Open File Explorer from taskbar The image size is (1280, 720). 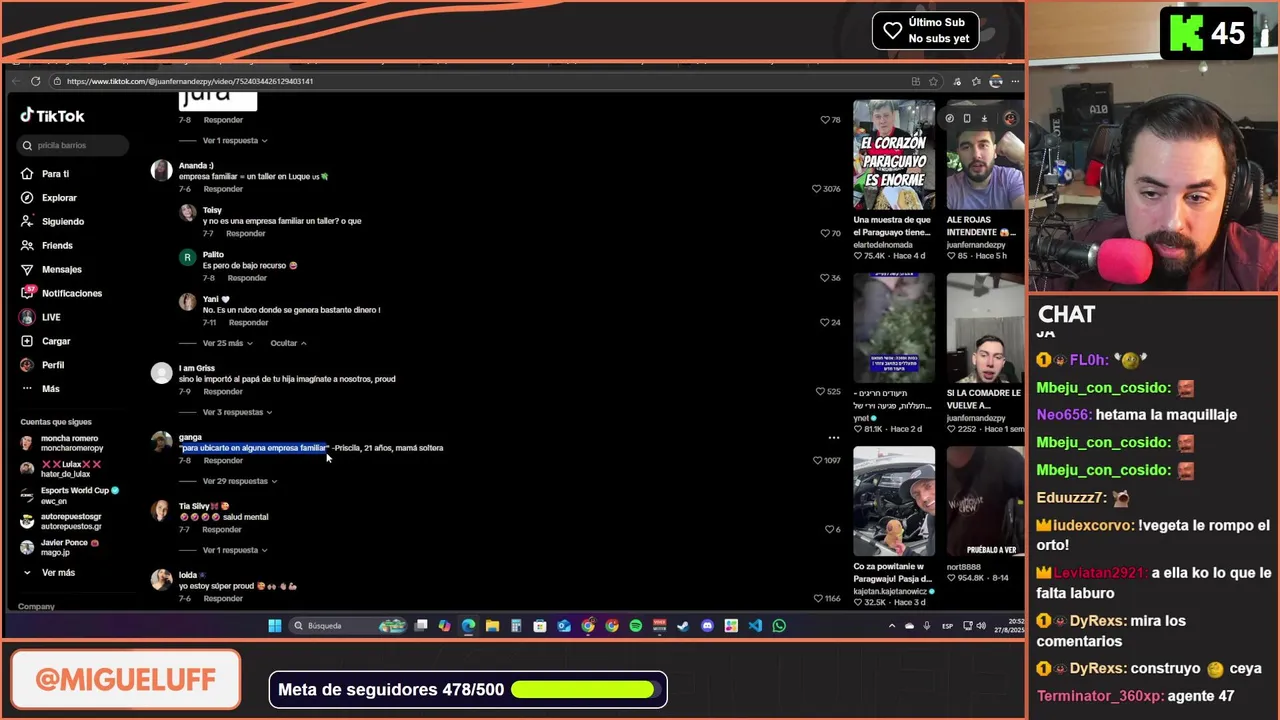click(x=492, y=626)
